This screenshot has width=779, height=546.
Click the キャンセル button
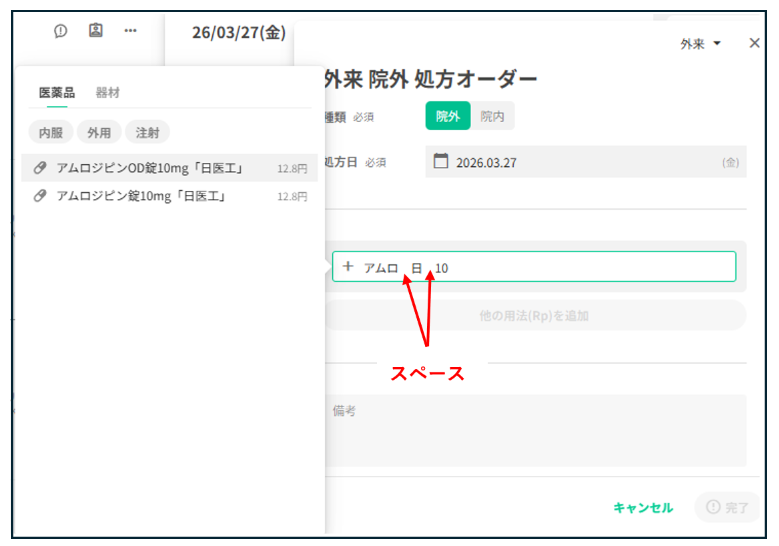643,507
